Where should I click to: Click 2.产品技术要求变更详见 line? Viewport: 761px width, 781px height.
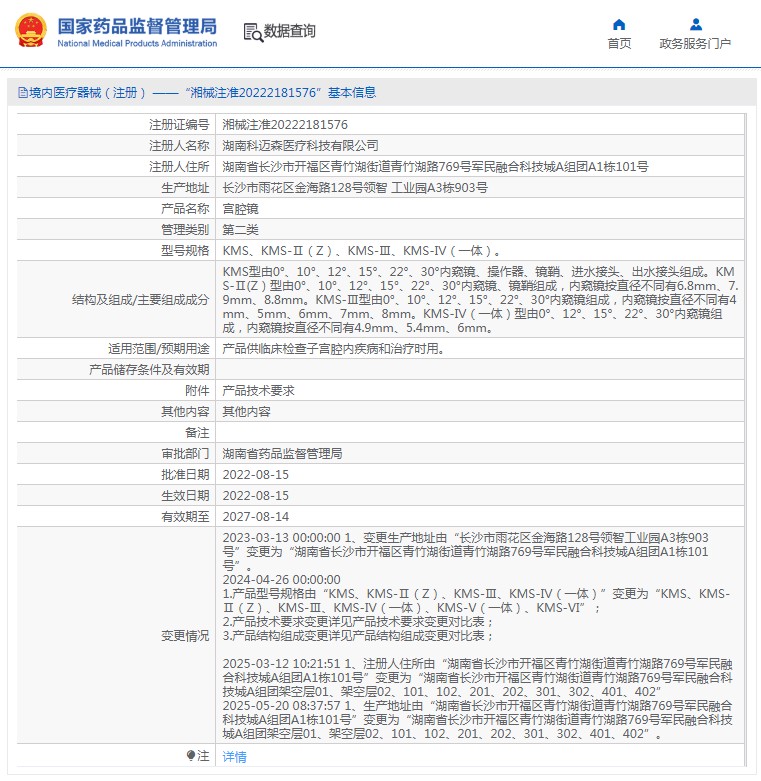point(358,622)
